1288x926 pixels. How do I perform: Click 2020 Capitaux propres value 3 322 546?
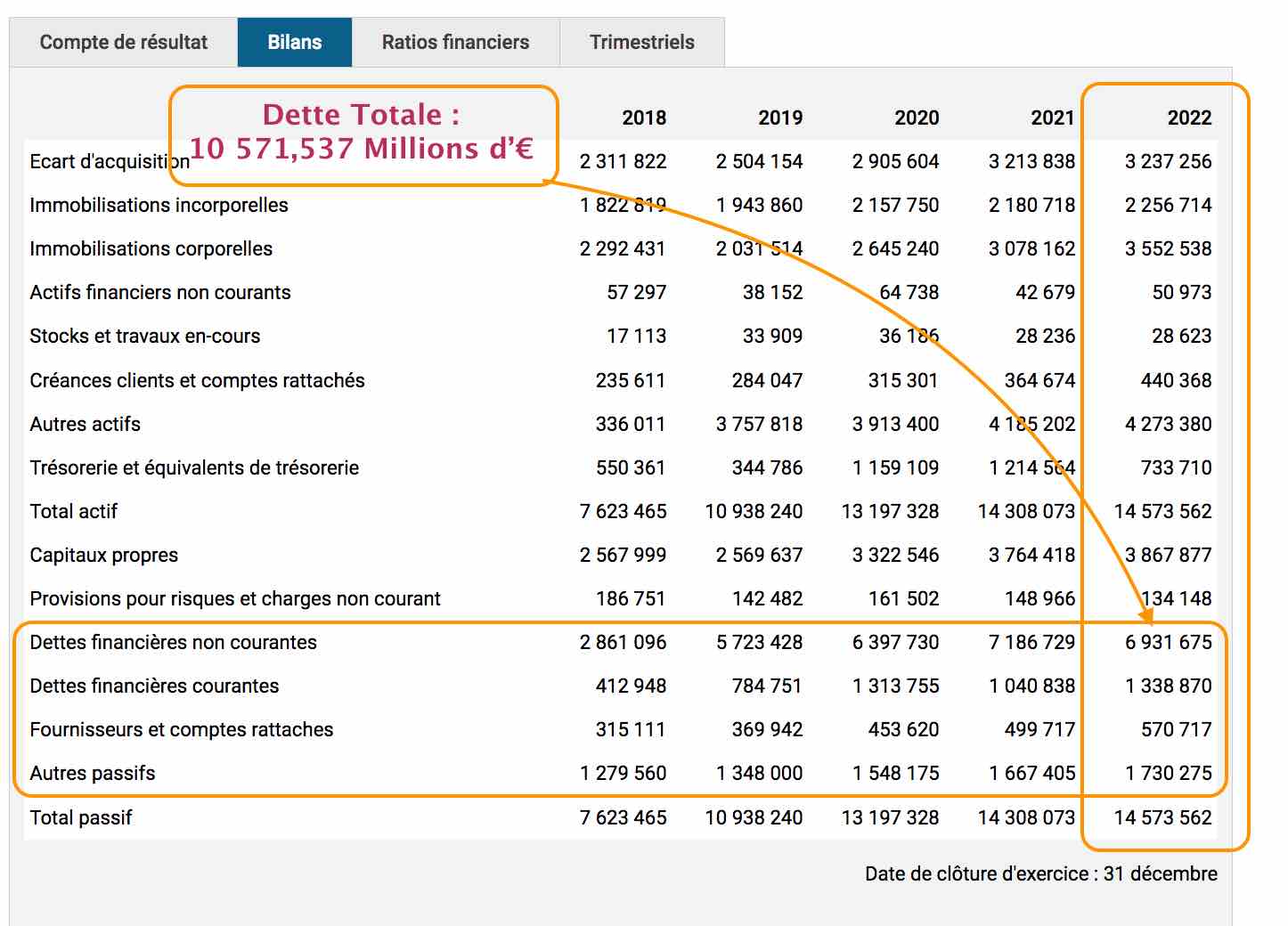click(x=895, y=555)
